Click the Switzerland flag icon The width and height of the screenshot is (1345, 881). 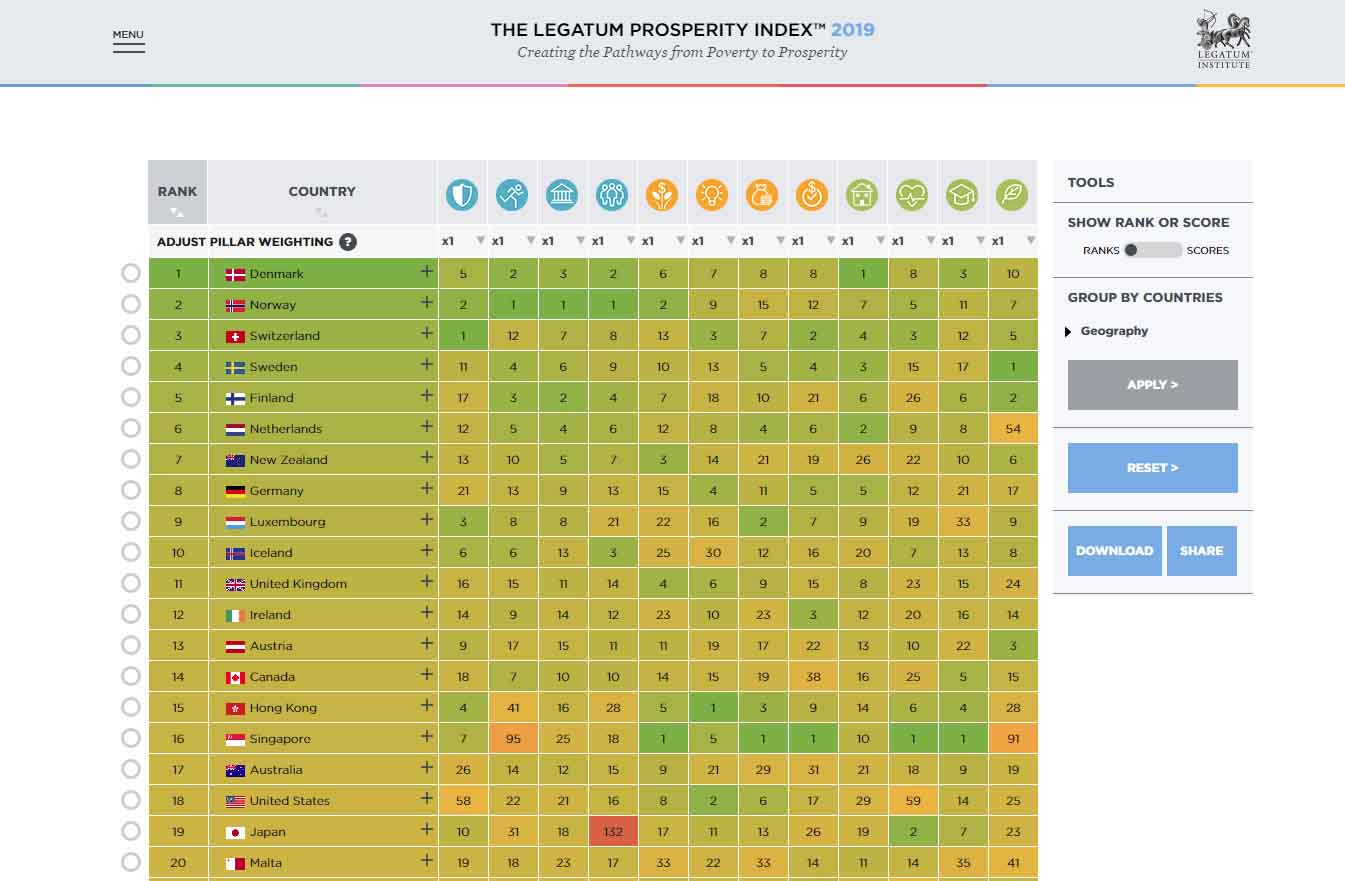[x=235, y=336]
